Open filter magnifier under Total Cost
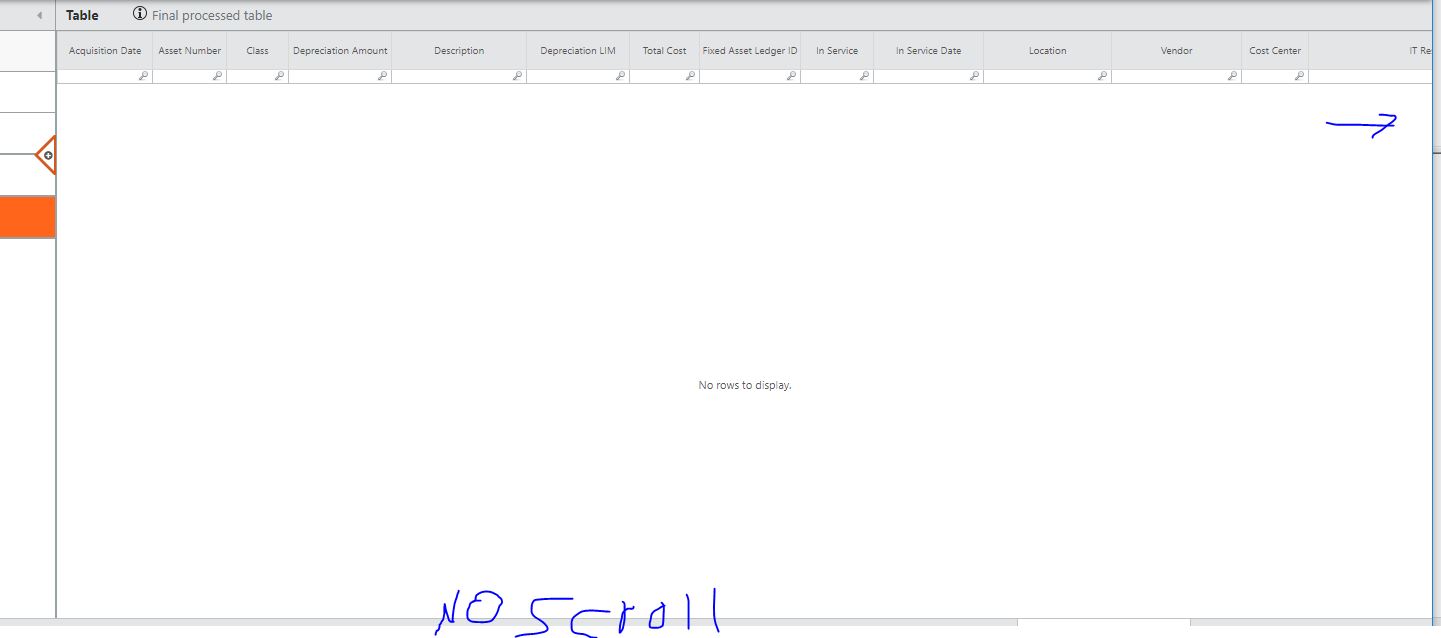The image size is (1441, 638). [690, 76]
